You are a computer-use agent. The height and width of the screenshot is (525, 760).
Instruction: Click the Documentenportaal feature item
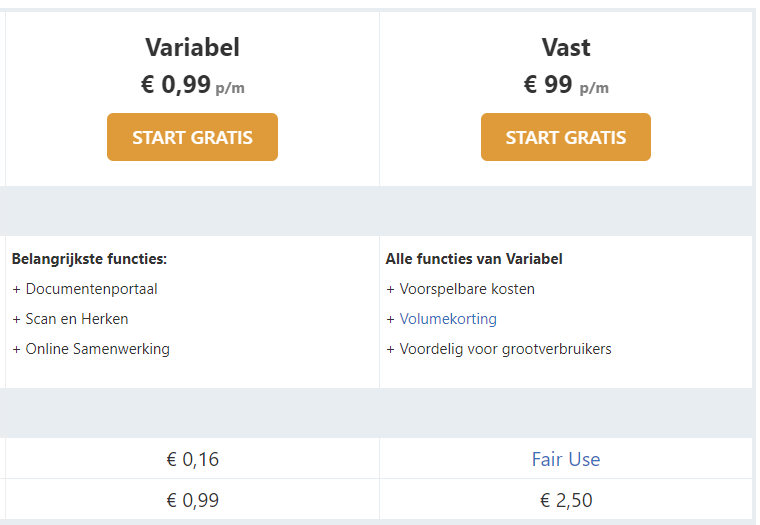pyautogui.click(x=91, y=289)
